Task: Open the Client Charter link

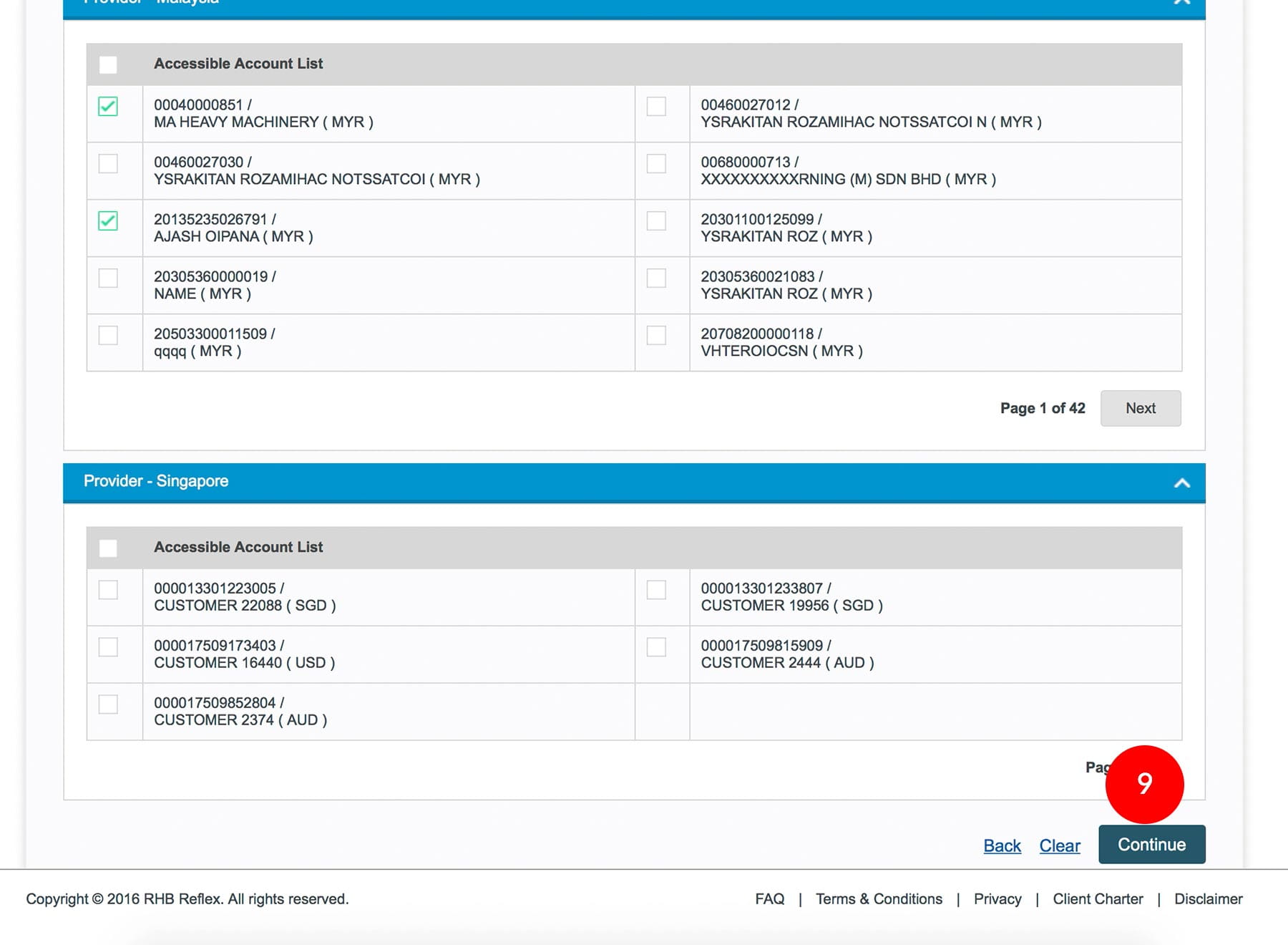Action: [1098, 899]
